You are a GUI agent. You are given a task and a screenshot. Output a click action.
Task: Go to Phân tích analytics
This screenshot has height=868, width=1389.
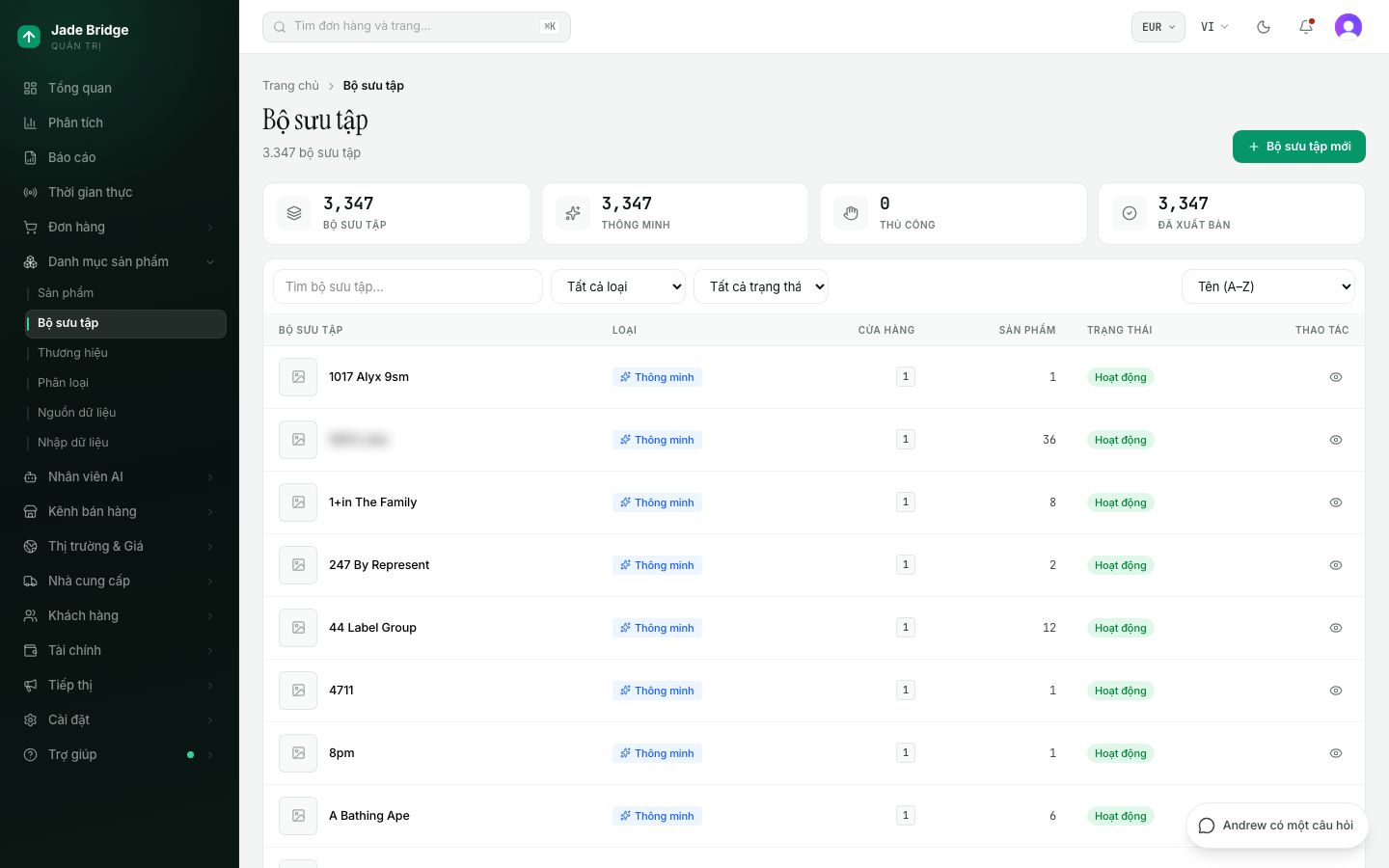[120, 122]
